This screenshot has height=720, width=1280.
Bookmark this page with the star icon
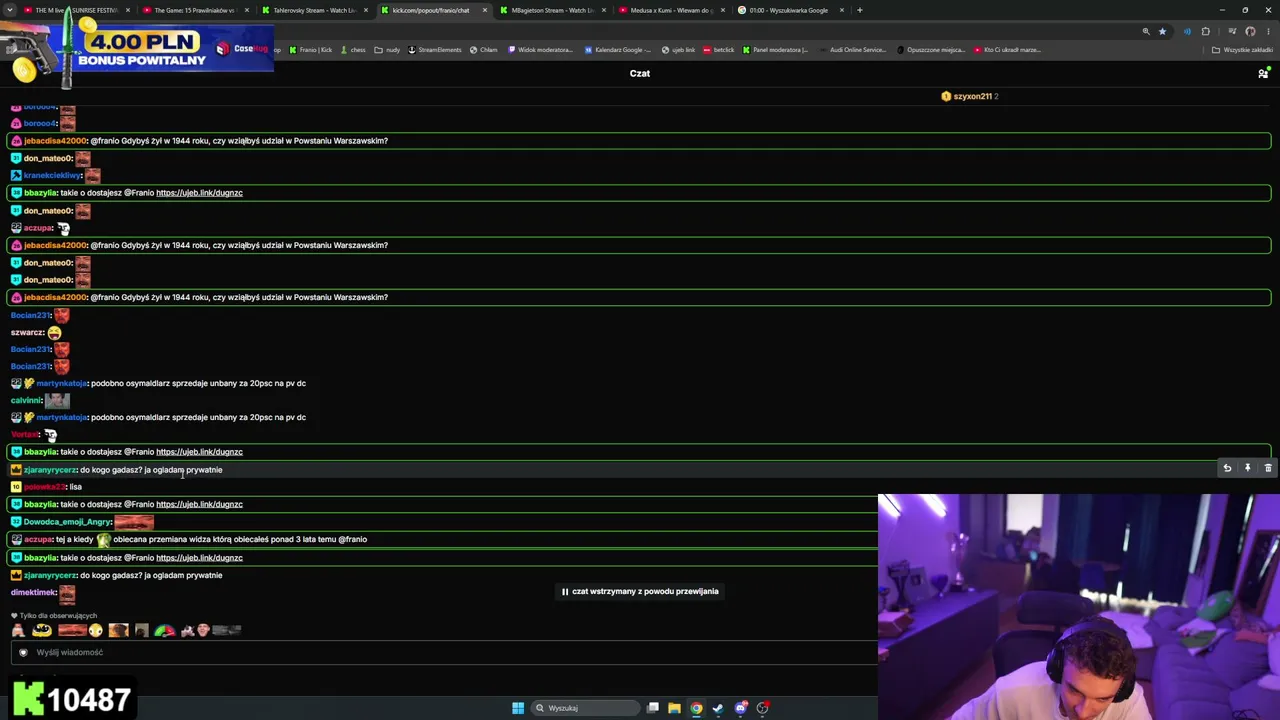(1162, 31)
